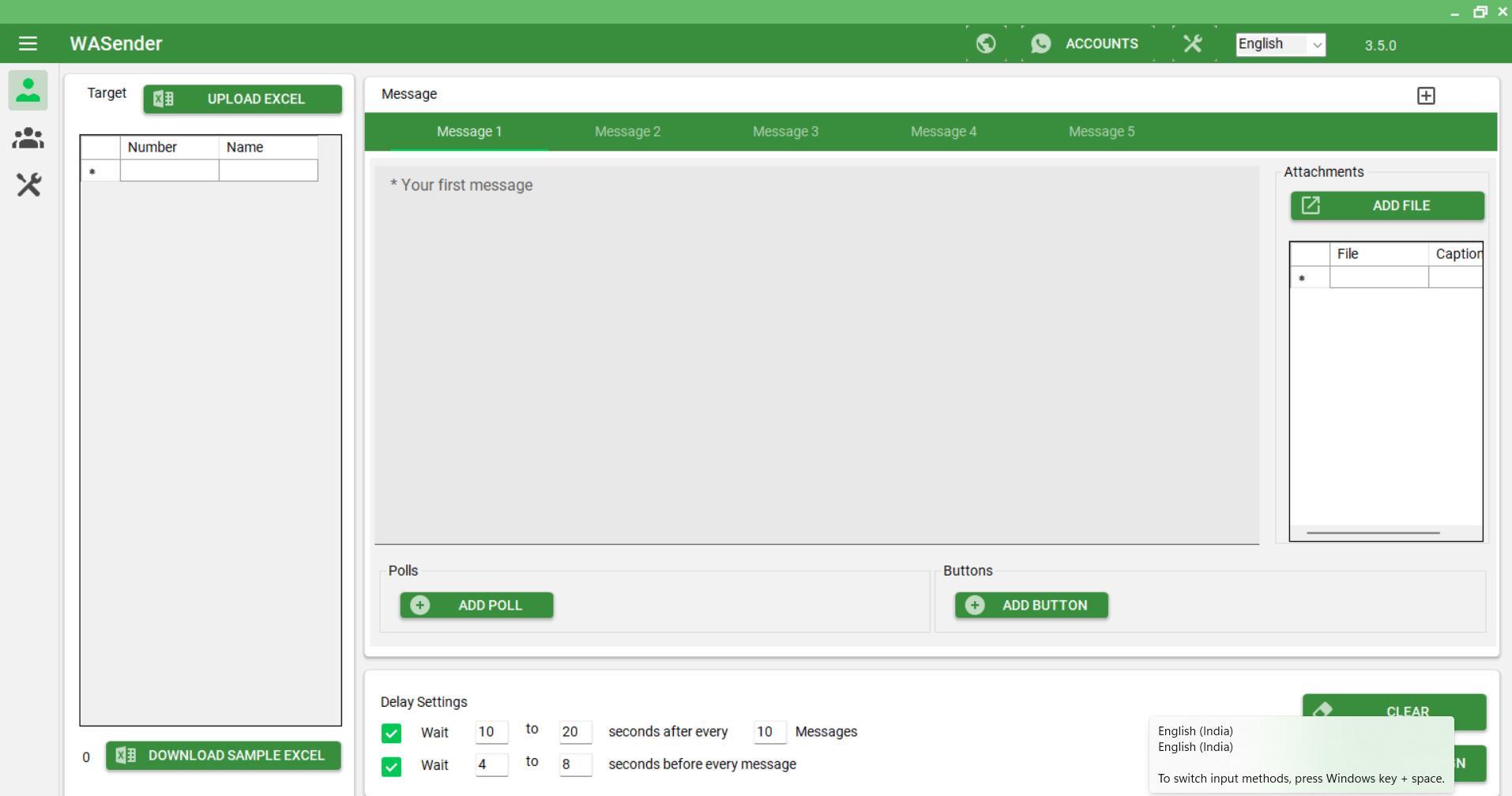Viewport: 1512px width, 796px height.
Task: Click the wrench tools icon near Accounts
Action: [x=1192, y=43]
